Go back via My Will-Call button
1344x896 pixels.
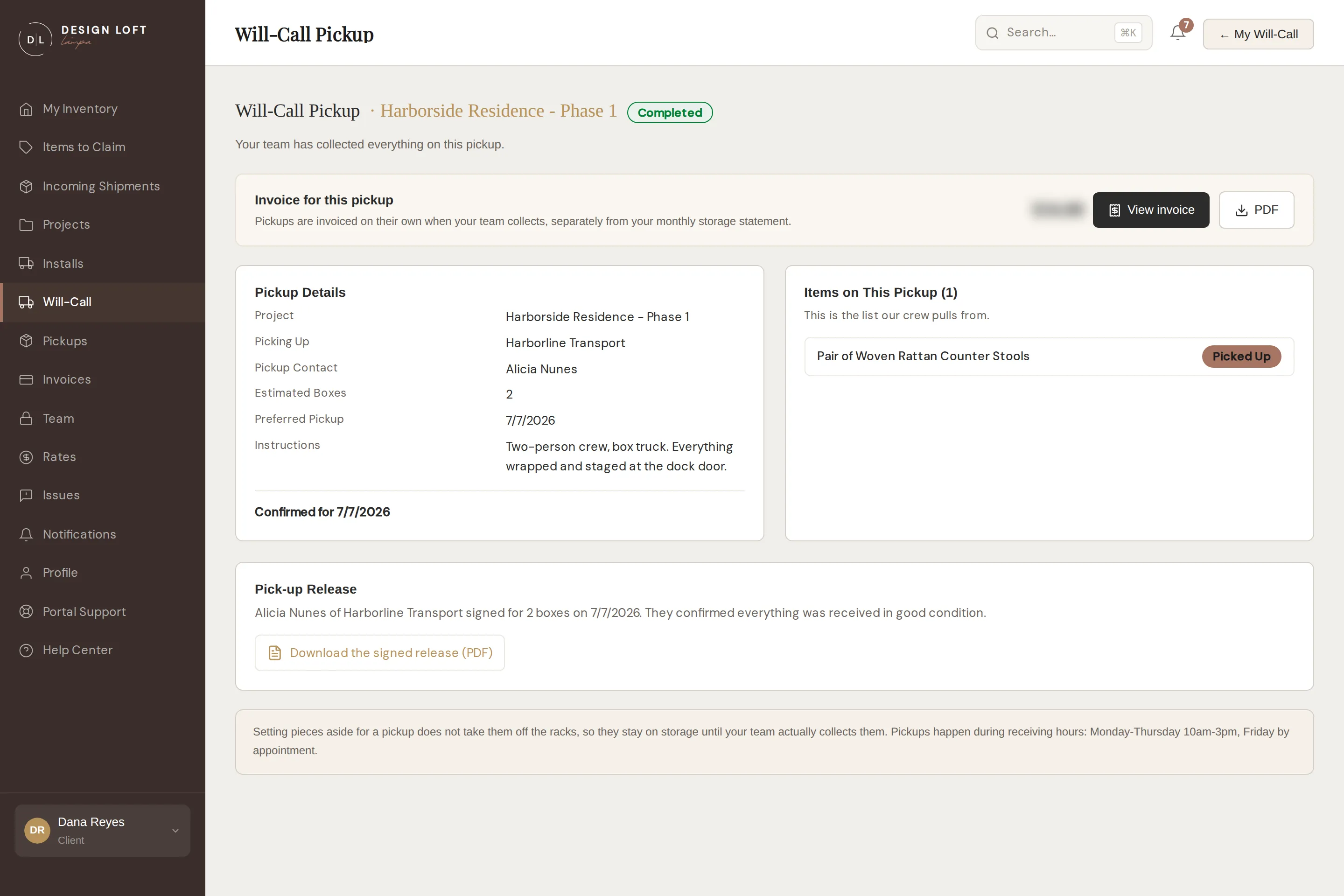[x=1258, y=34]
